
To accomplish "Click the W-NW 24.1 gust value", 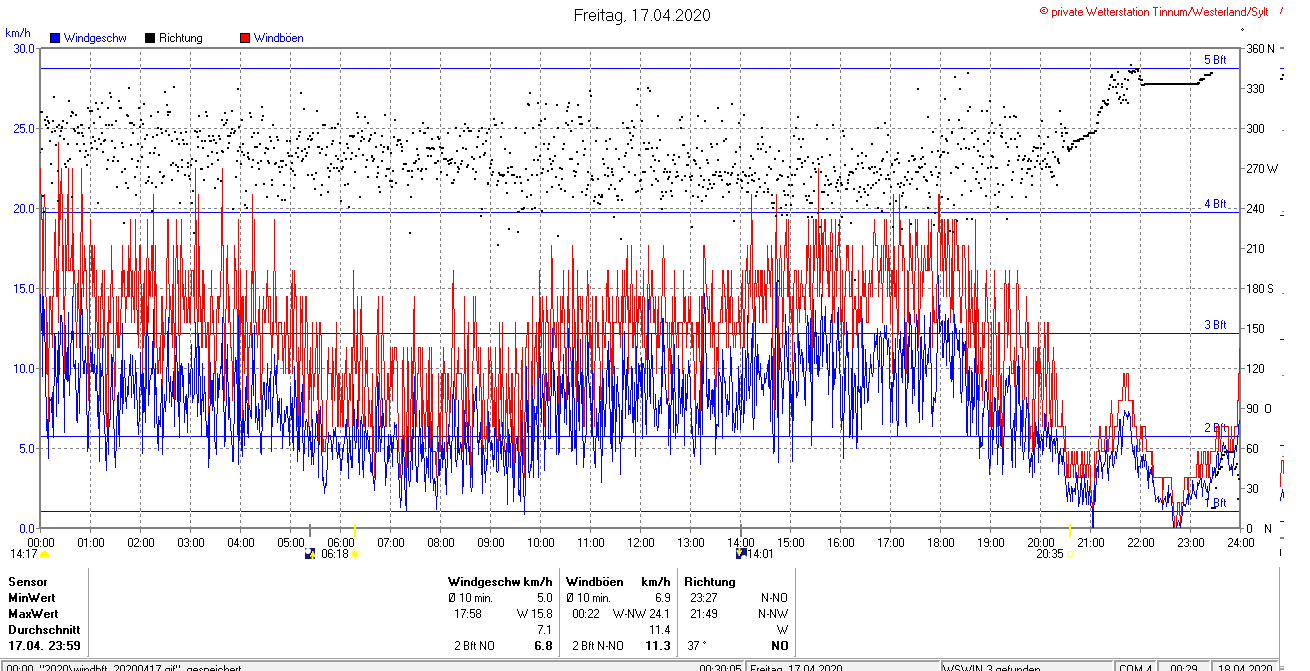I will coord(642,614).
